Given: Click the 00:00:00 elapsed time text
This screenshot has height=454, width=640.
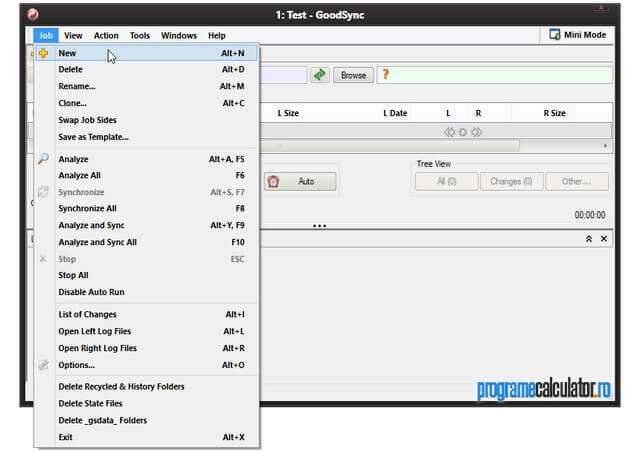Looking at the screenshot, I should [x=590, y=215].
